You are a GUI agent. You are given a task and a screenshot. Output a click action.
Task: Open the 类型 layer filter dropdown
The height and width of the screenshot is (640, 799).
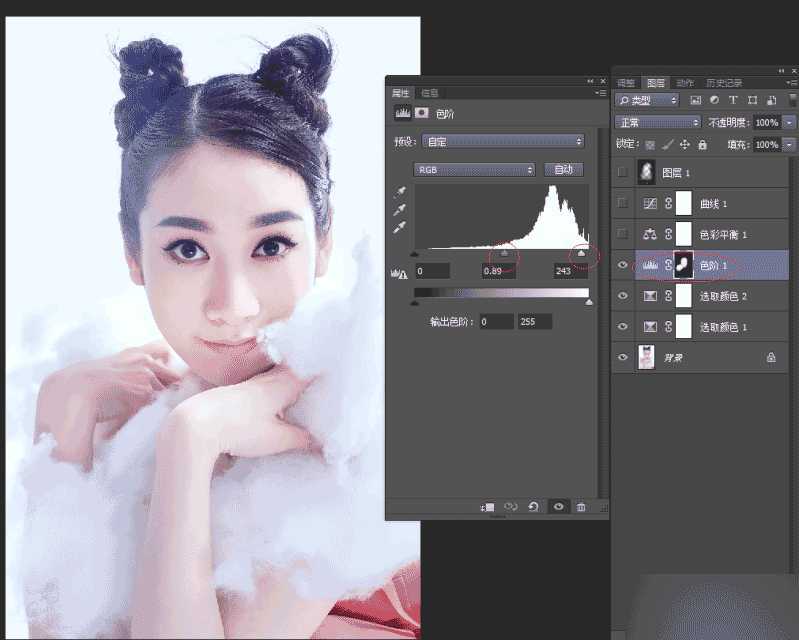pos(647,100)
